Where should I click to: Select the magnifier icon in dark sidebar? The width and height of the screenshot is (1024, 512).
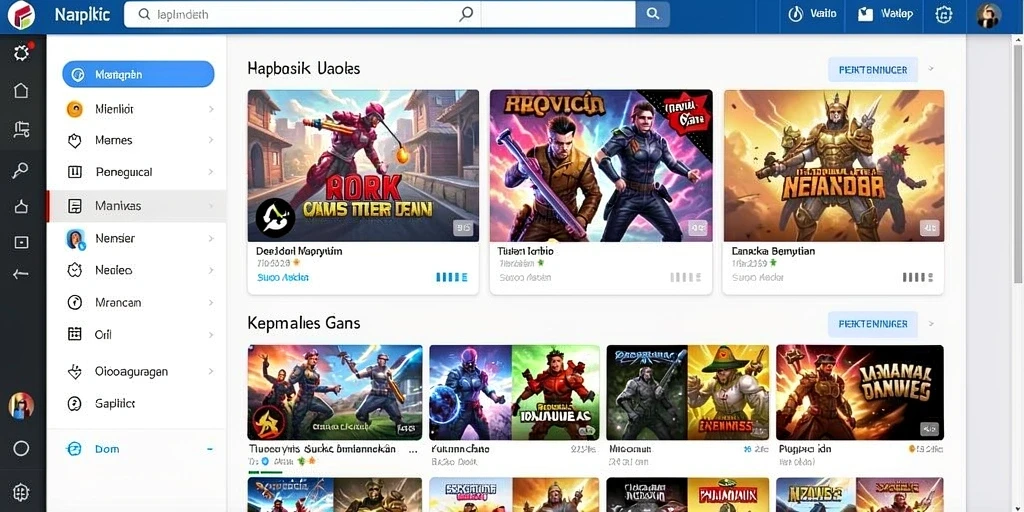point(21,170)
